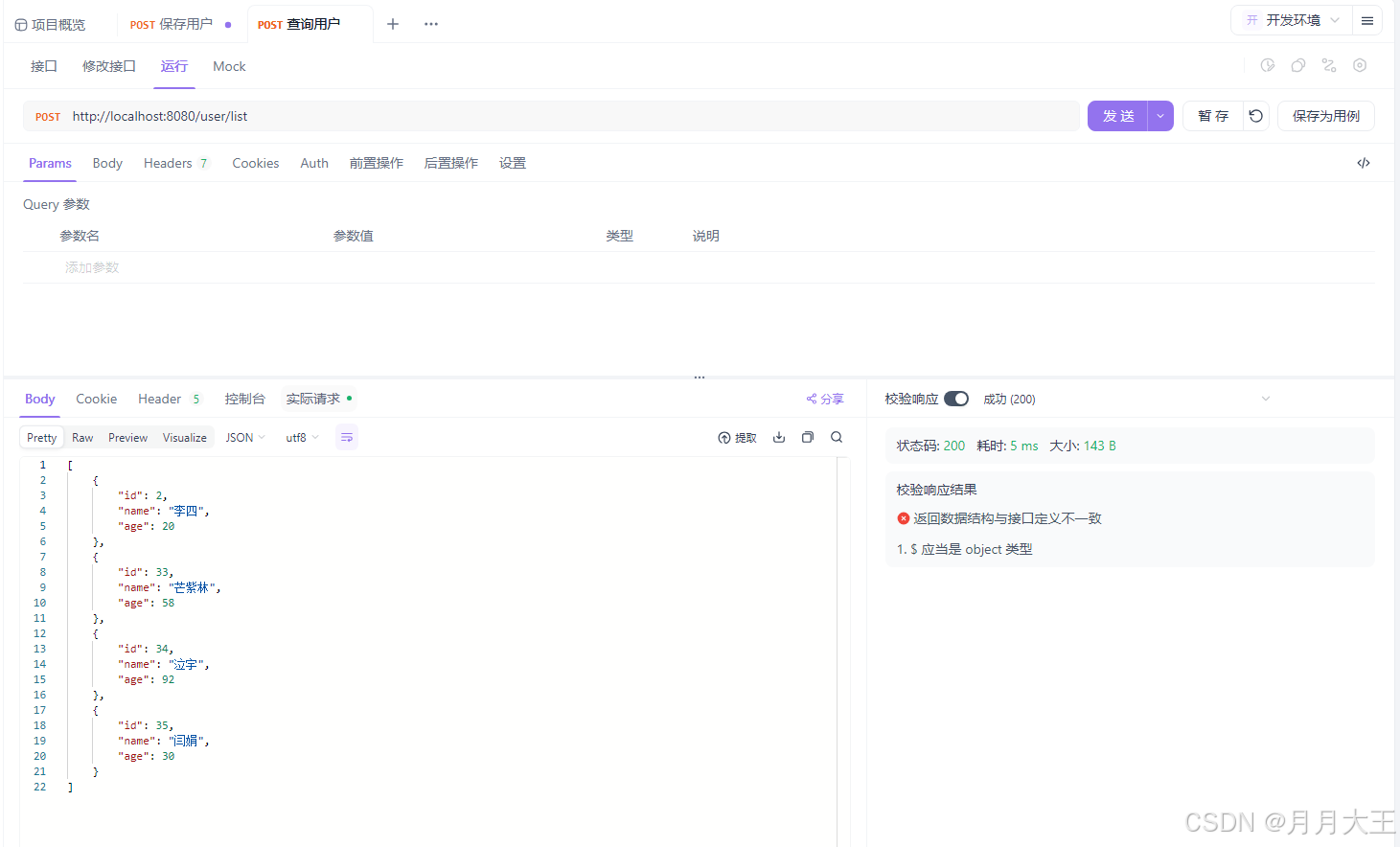Viewport: 1400px width, 847px height.
Task: Download the response using the download icon
Action: click(779, 437)
